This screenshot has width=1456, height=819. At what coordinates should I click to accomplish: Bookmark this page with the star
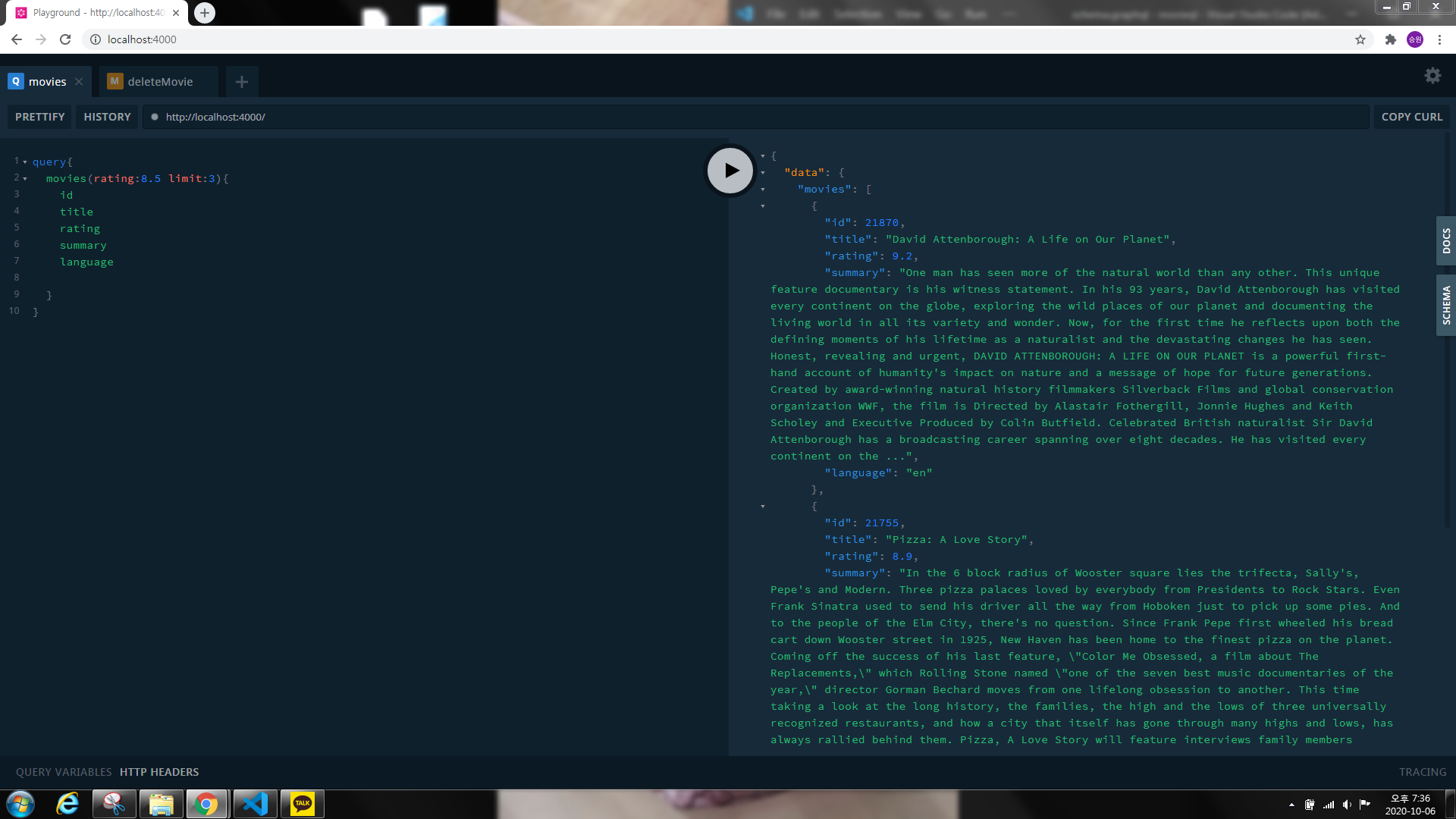(1360, 39)
